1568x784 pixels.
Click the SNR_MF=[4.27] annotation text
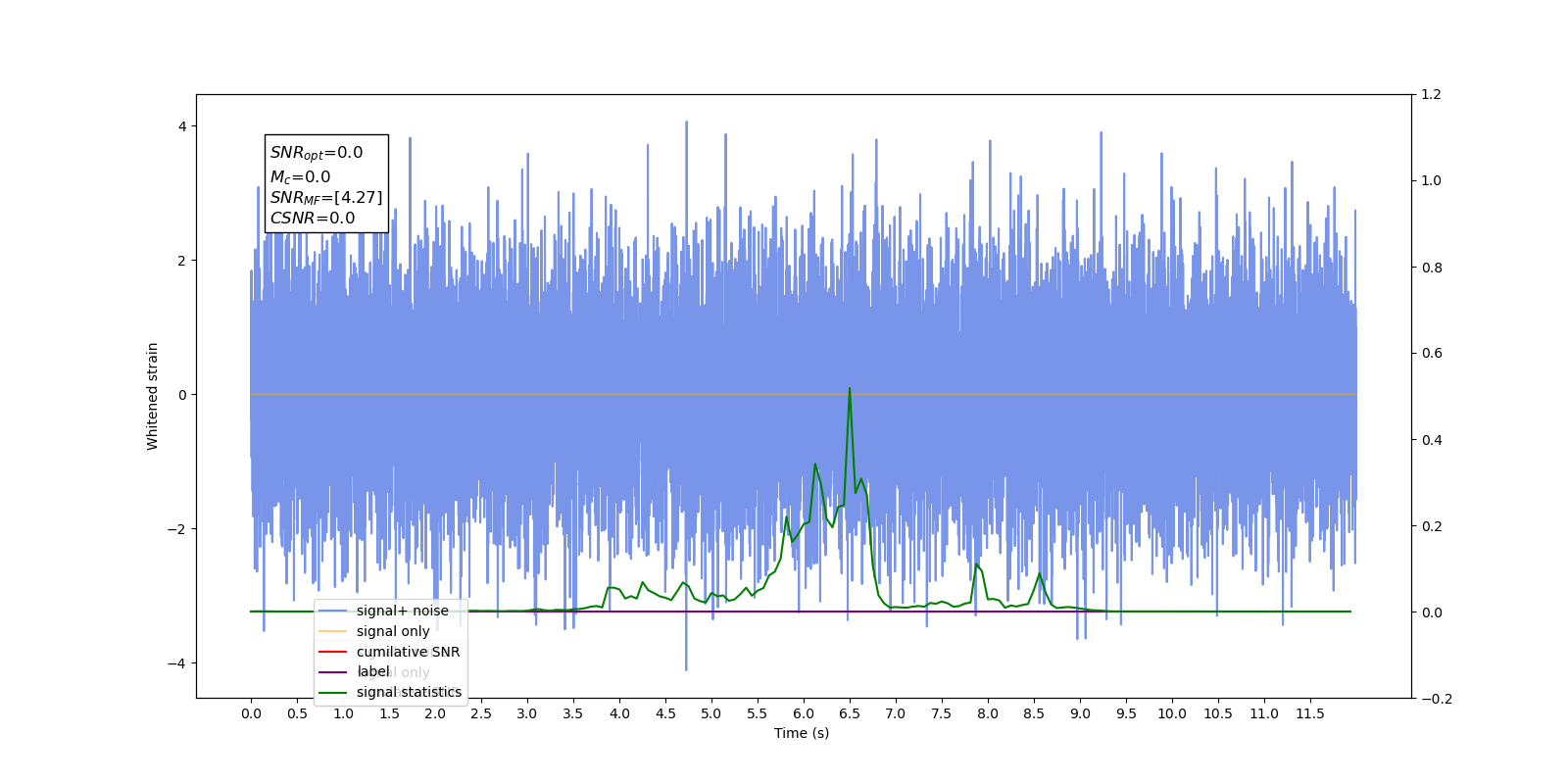326,198
